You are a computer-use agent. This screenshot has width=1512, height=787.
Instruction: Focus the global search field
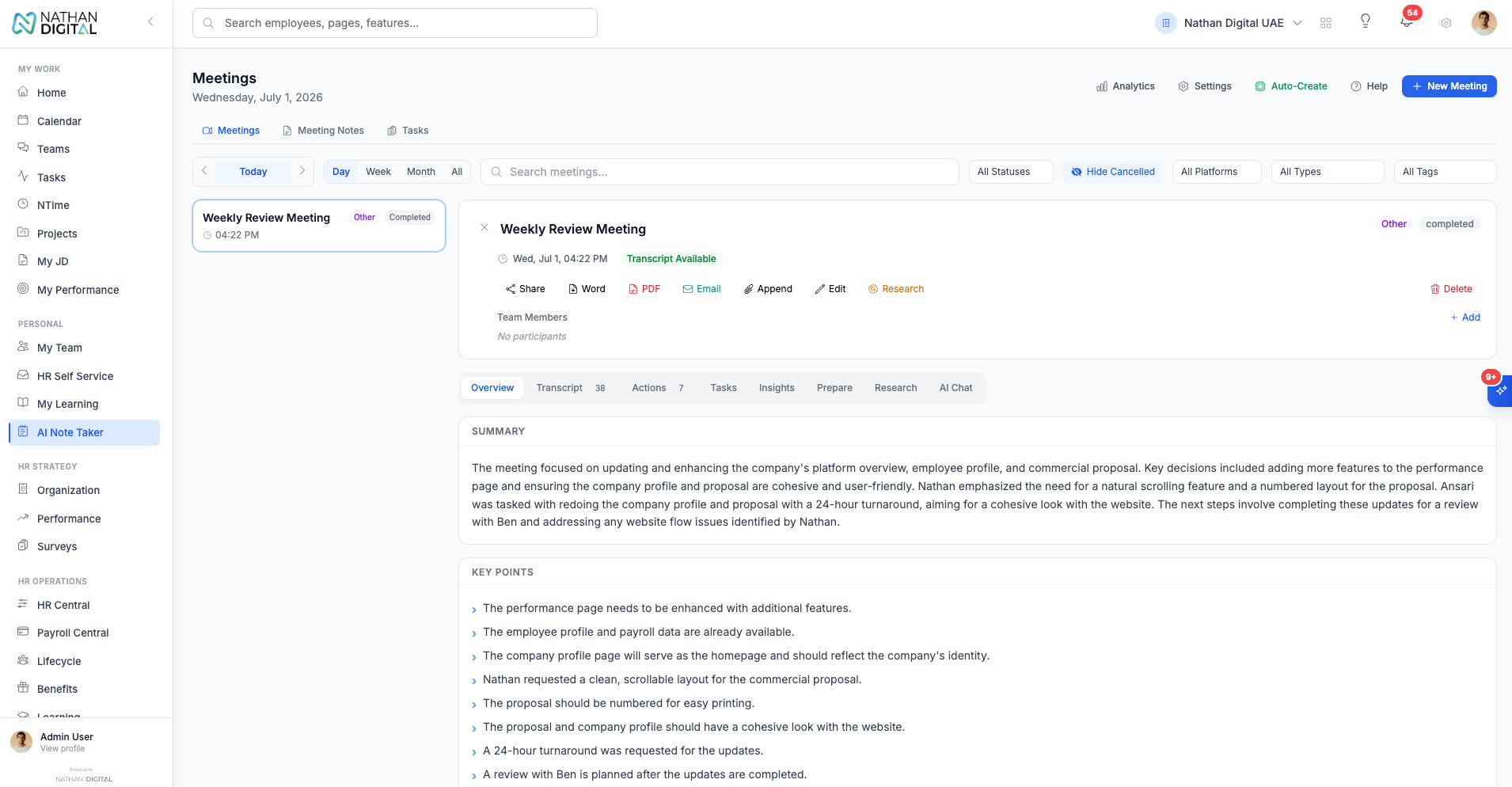[x=395, y=23]
